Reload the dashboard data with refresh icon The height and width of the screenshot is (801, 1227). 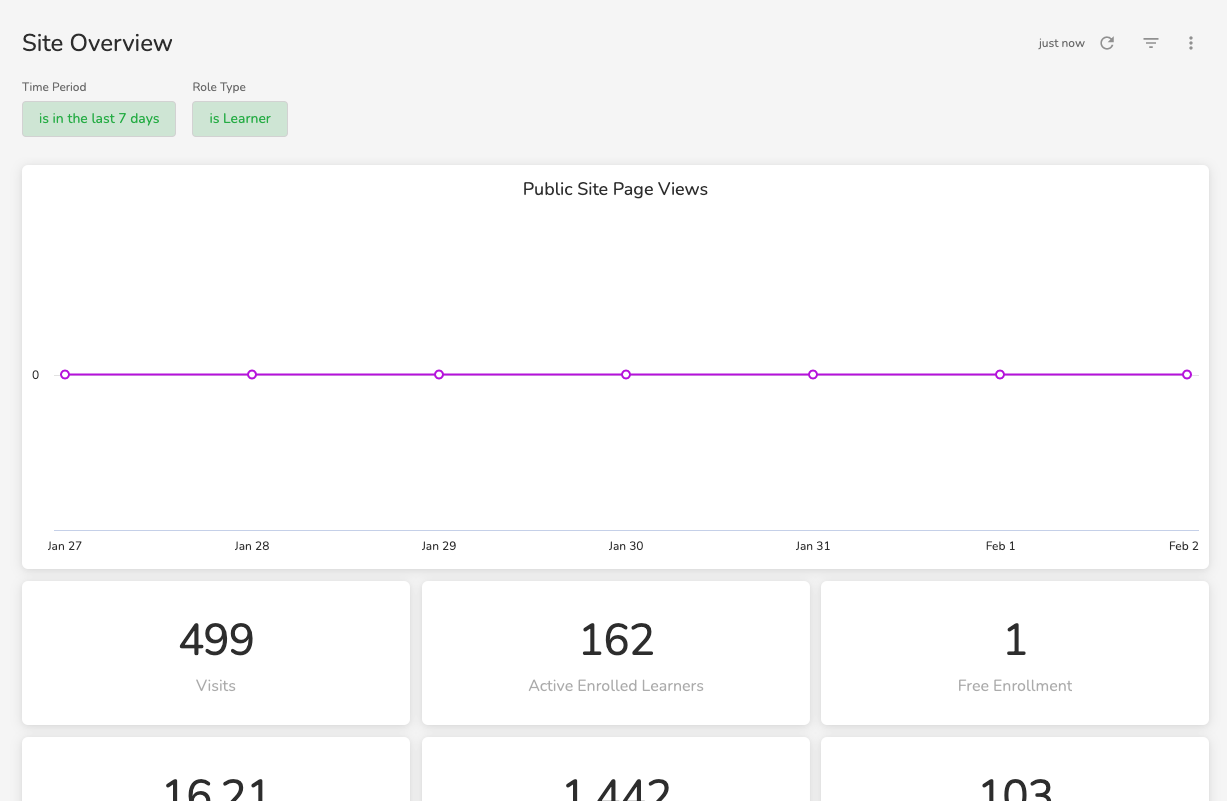point(1107,43)
